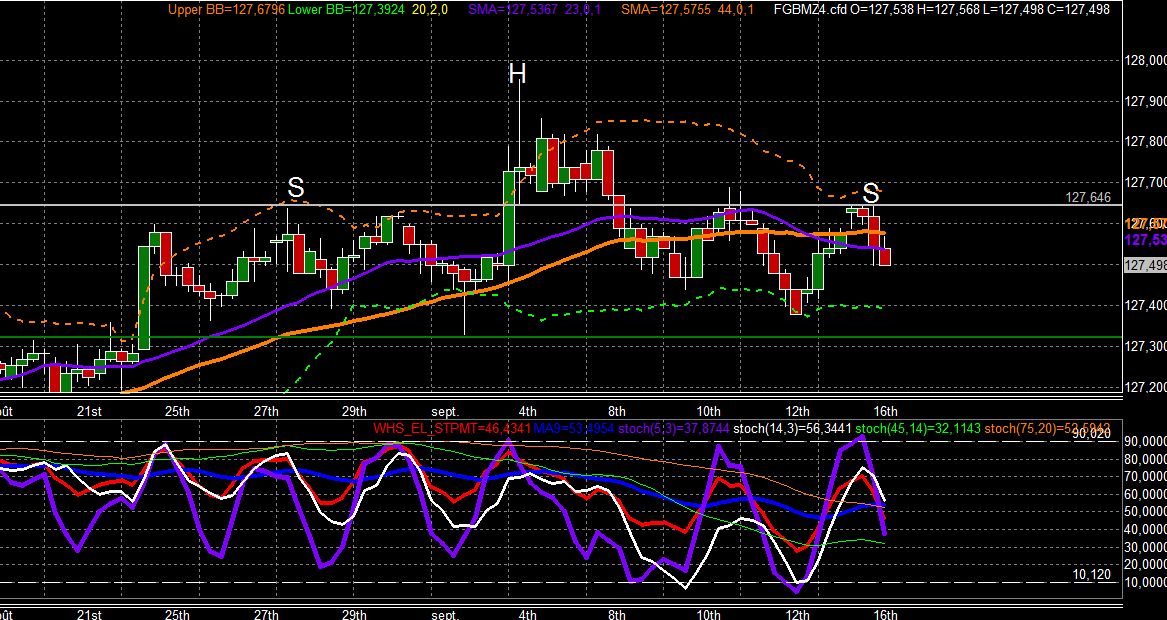The width and height of the screenshot is (1167, 620).
Task: Select the H head annotation on the chart
Action: [517, 74]
